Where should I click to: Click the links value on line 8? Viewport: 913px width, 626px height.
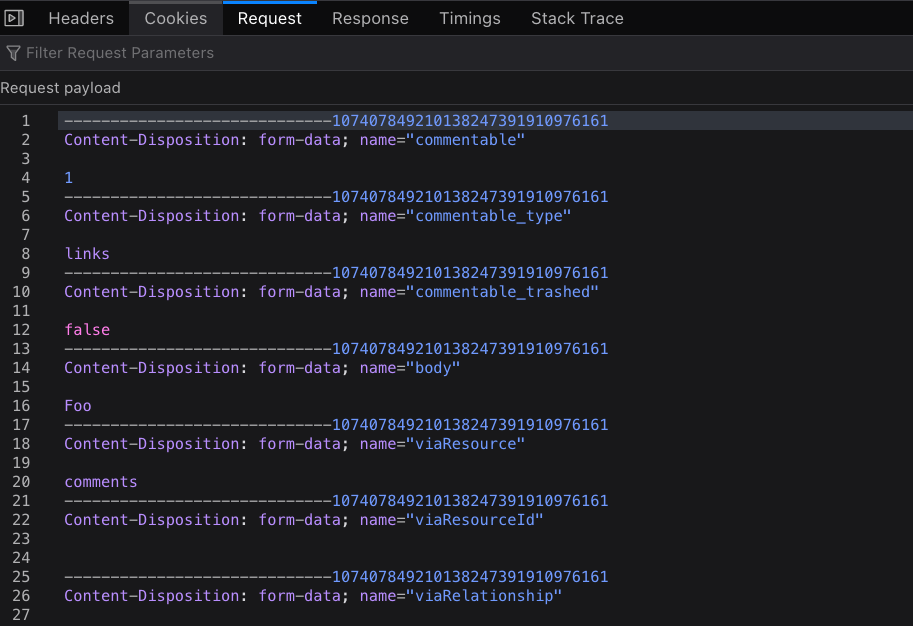pyautogui.click(x=86, y=254)
